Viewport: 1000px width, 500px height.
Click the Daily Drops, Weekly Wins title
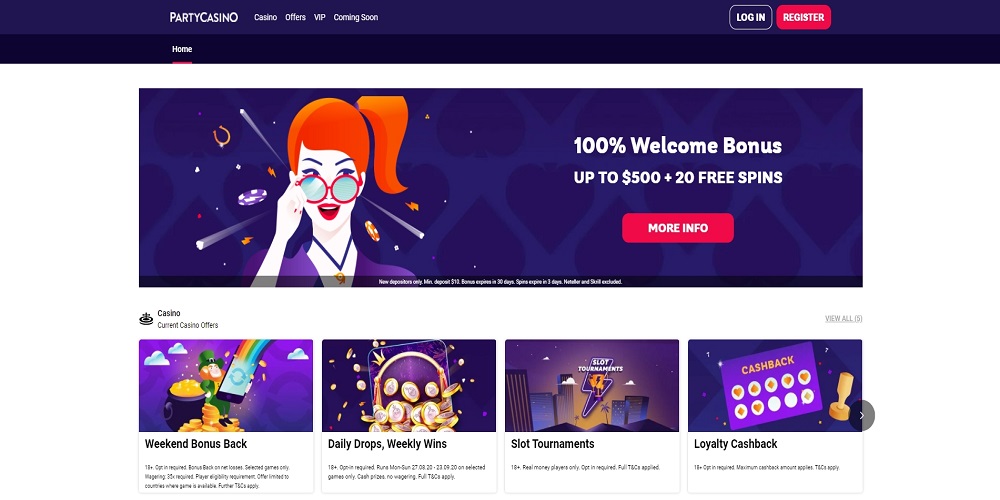tap(387, 444)
